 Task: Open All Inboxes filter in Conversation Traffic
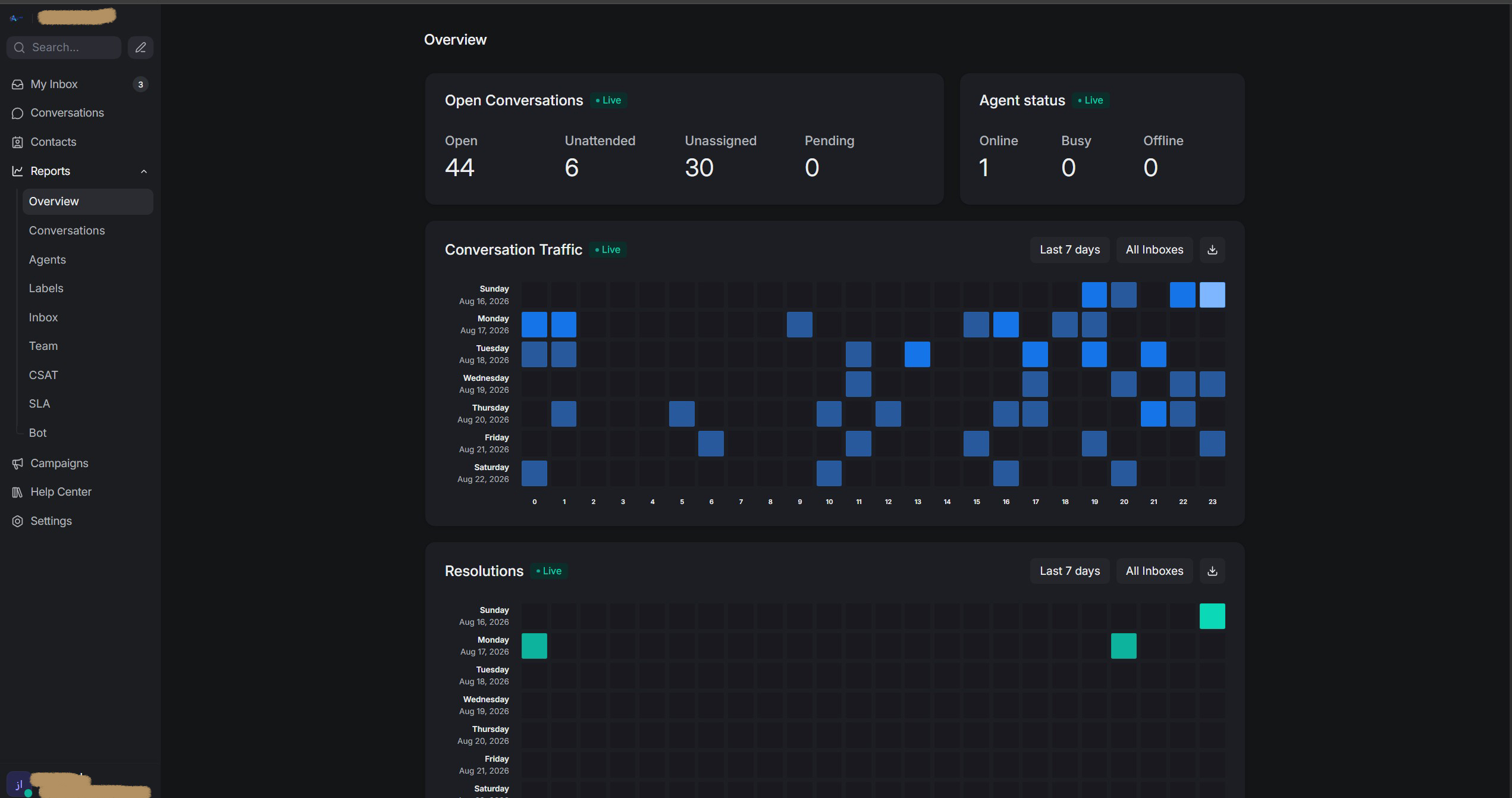point(1154,250)
